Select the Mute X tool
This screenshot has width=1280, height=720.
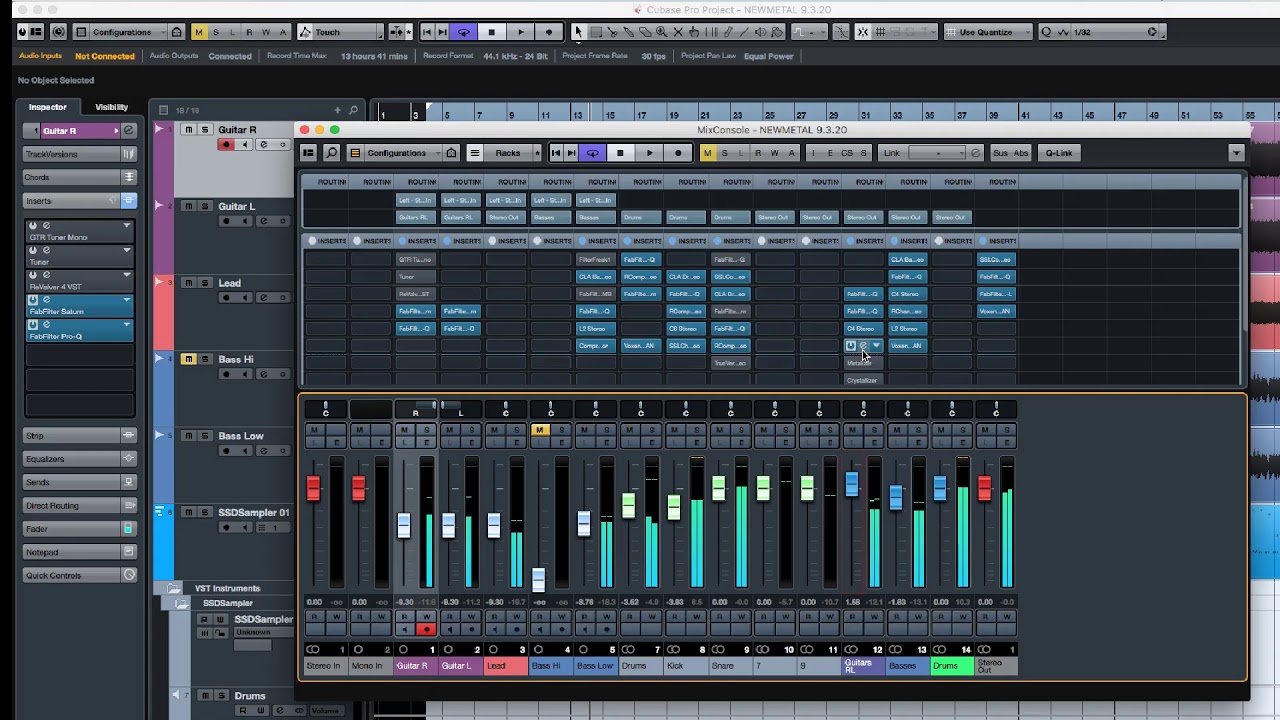678,32
